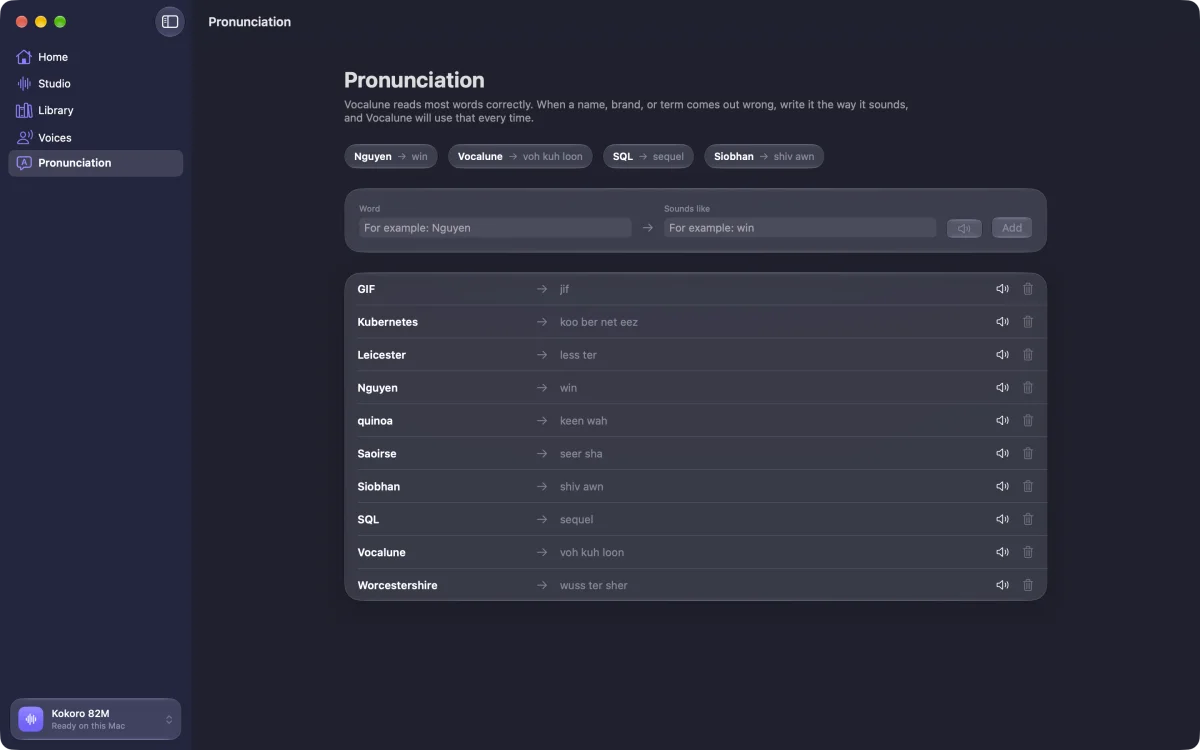Delete the quinoa entry
Screen dimensions: 1200x750
click(x=1027, y=421)
